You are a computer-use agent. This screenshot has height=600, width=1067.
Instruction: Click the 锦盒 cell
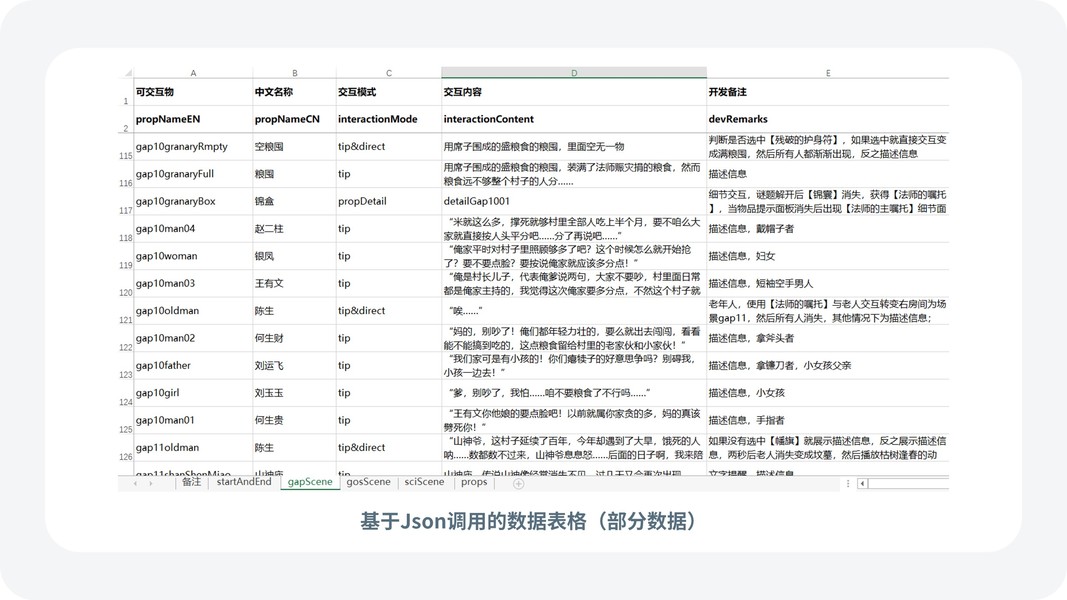pyautogui.click(x=295, y=201)
